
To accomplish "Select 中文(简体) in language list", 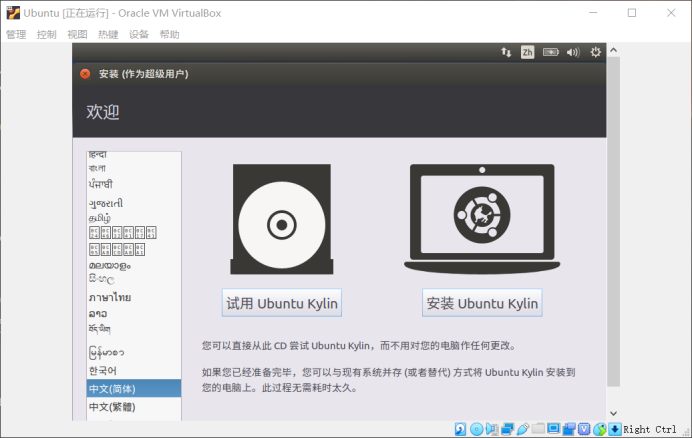I will (134, 389).
